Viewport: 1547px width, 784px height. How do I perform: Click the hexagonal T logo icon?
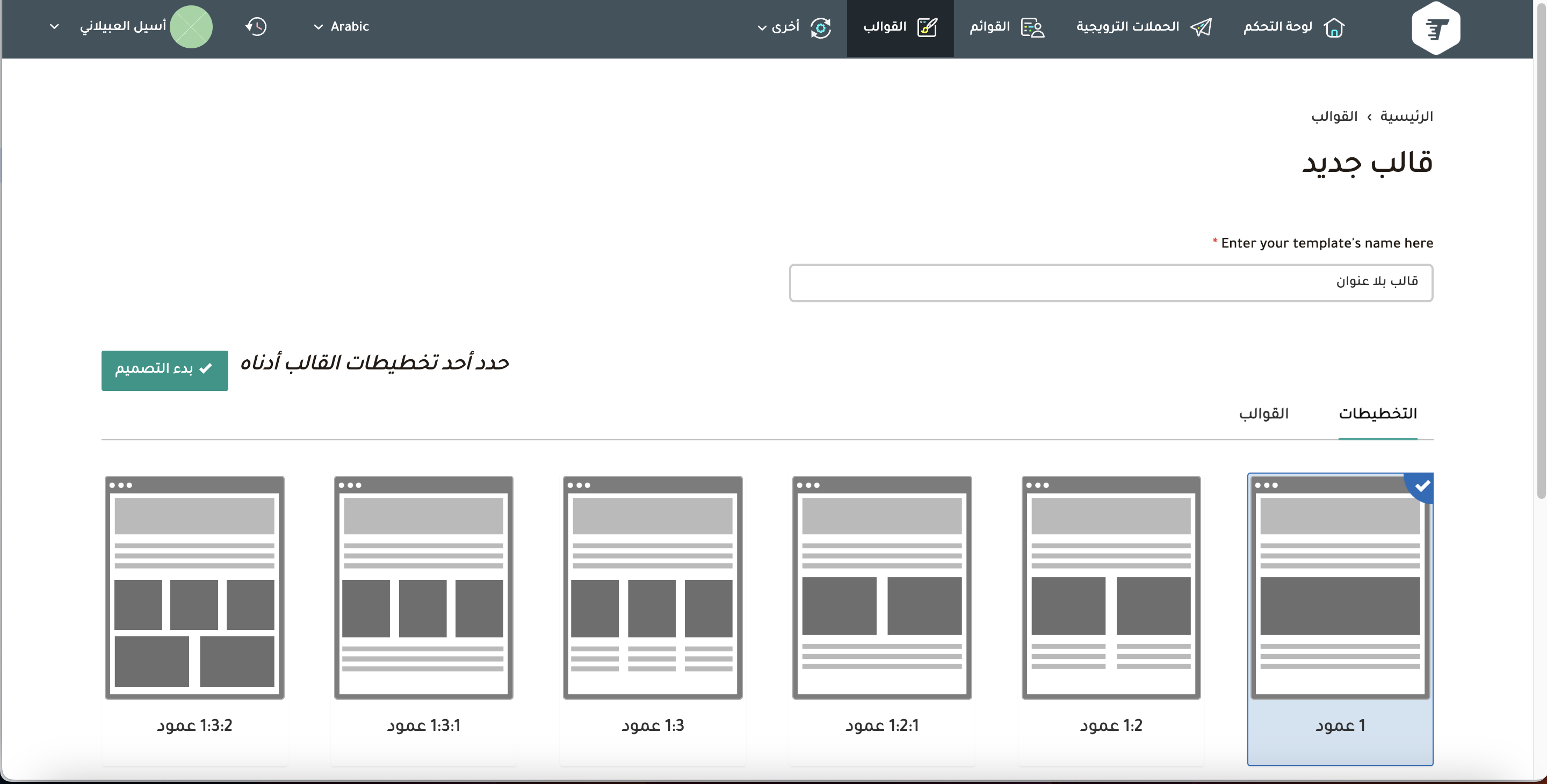1435,28
